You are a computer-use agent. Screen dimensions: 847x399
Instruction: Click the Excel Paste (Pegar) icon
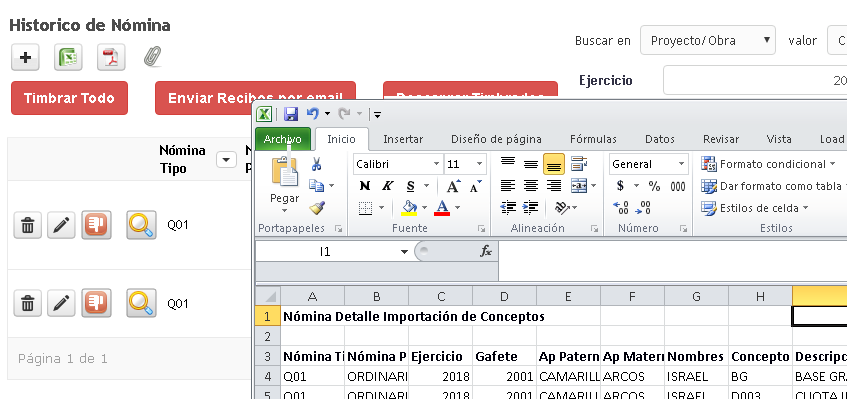pos(285,172)
